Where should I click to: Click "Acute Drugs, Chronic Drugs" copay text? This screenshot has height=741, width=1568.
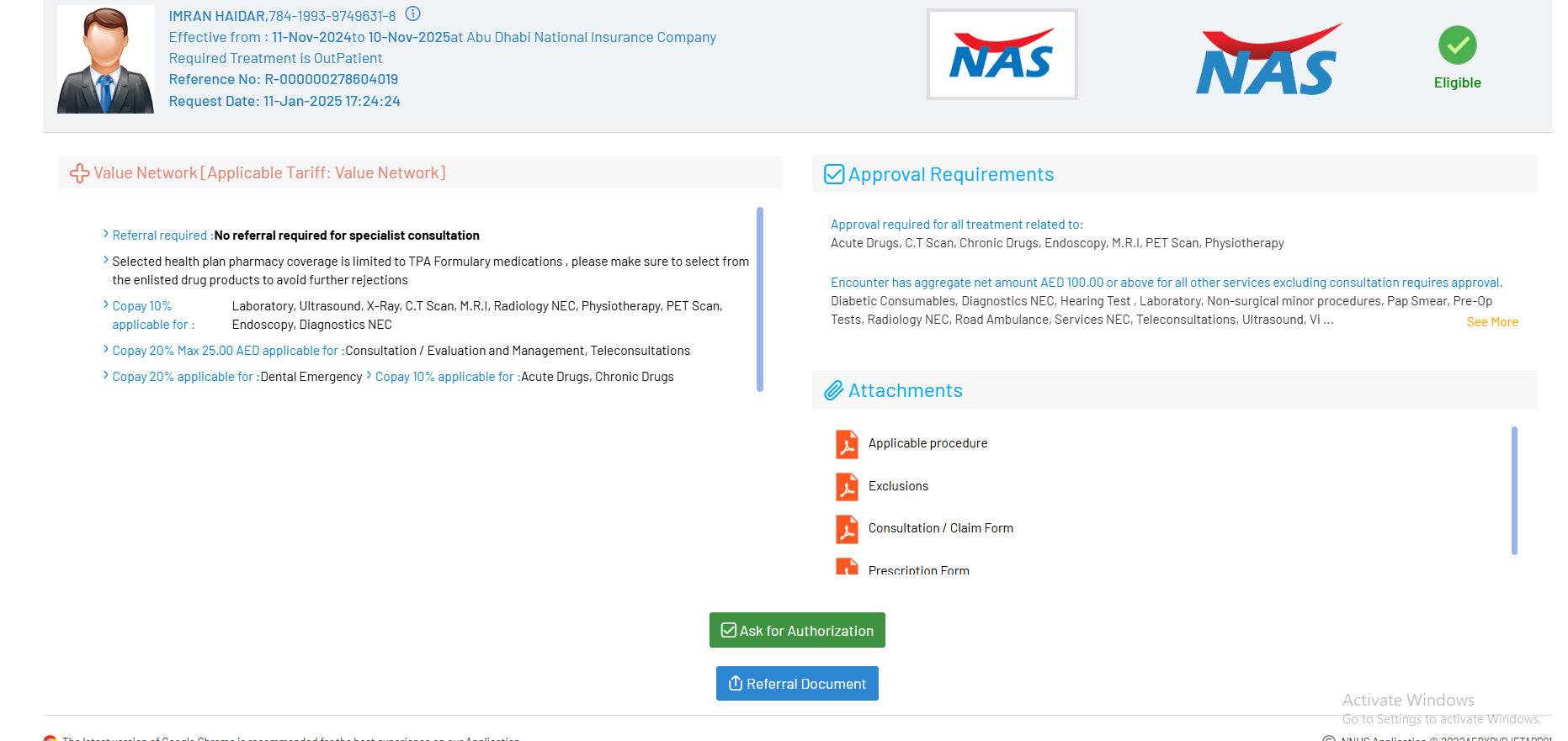598,377
